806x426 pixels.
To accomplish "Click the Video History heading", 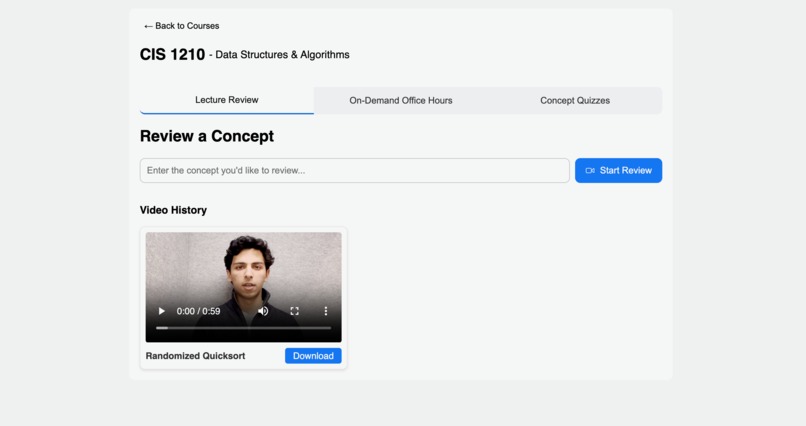I will click(173, 210).
